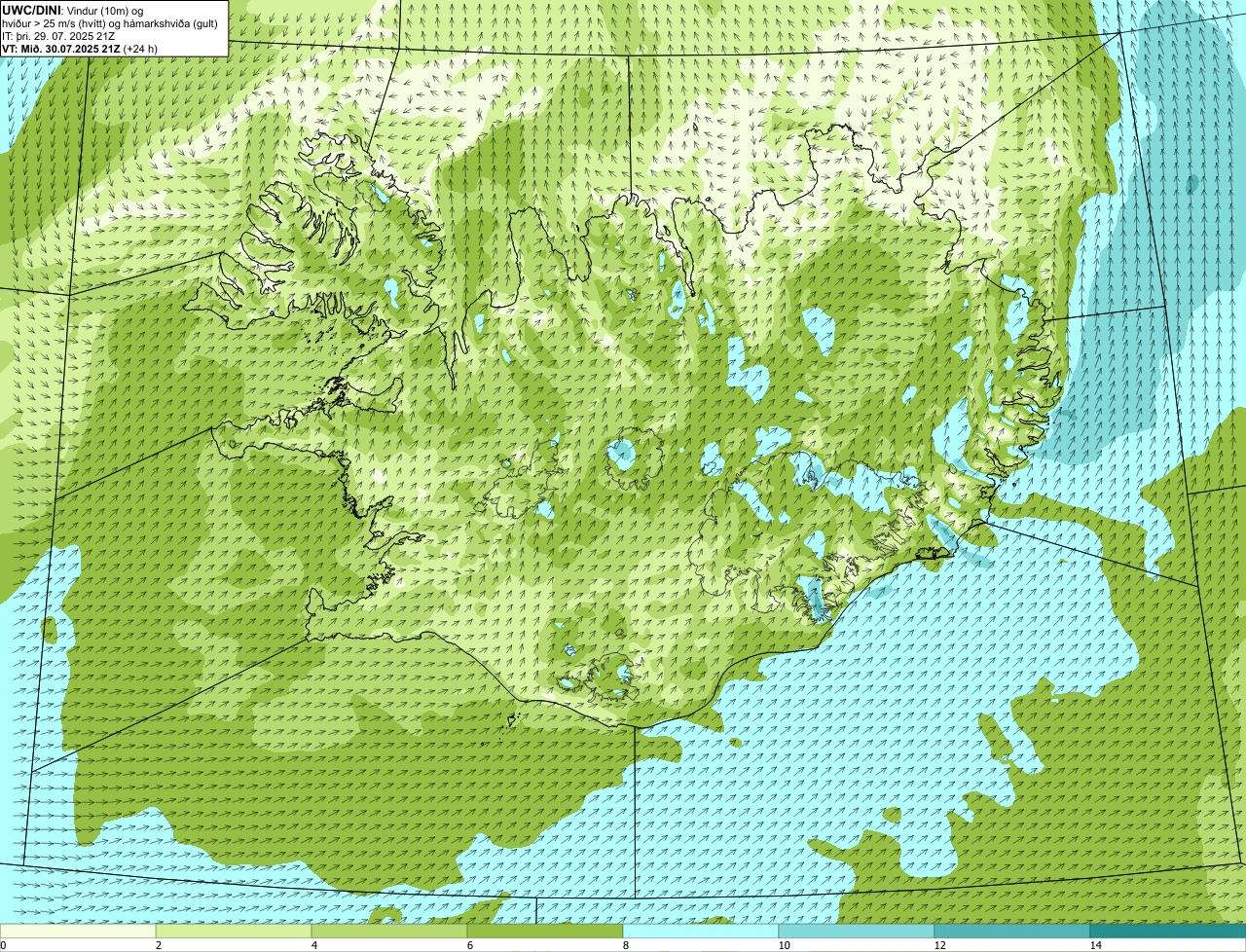Select the 4–6 m/s green legend swatch

[x=389, y=931]
